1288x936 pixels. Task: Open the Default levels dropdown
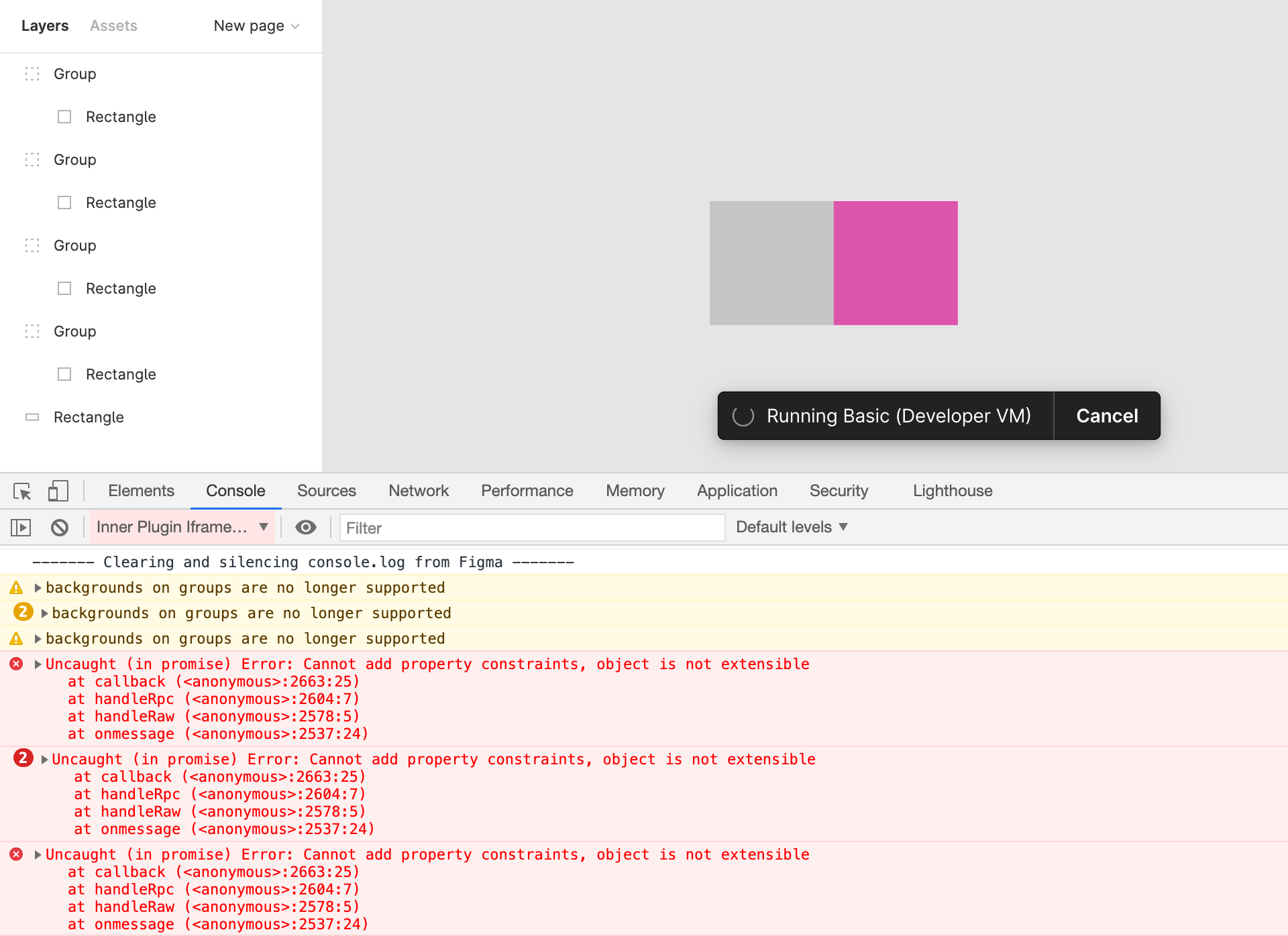(x=792, y=527)
